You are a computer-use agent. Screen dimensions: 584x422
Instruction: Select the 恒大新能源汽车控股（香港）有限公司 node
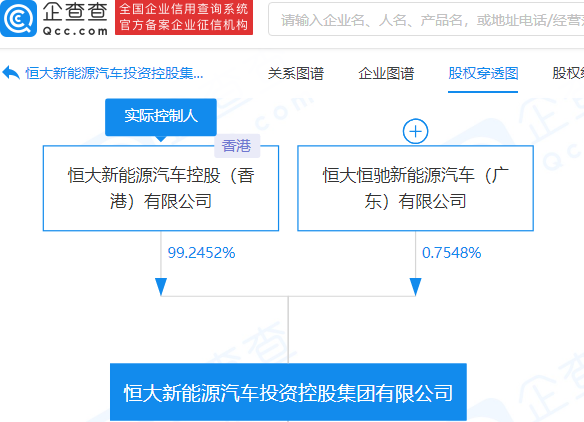(161, 188)
